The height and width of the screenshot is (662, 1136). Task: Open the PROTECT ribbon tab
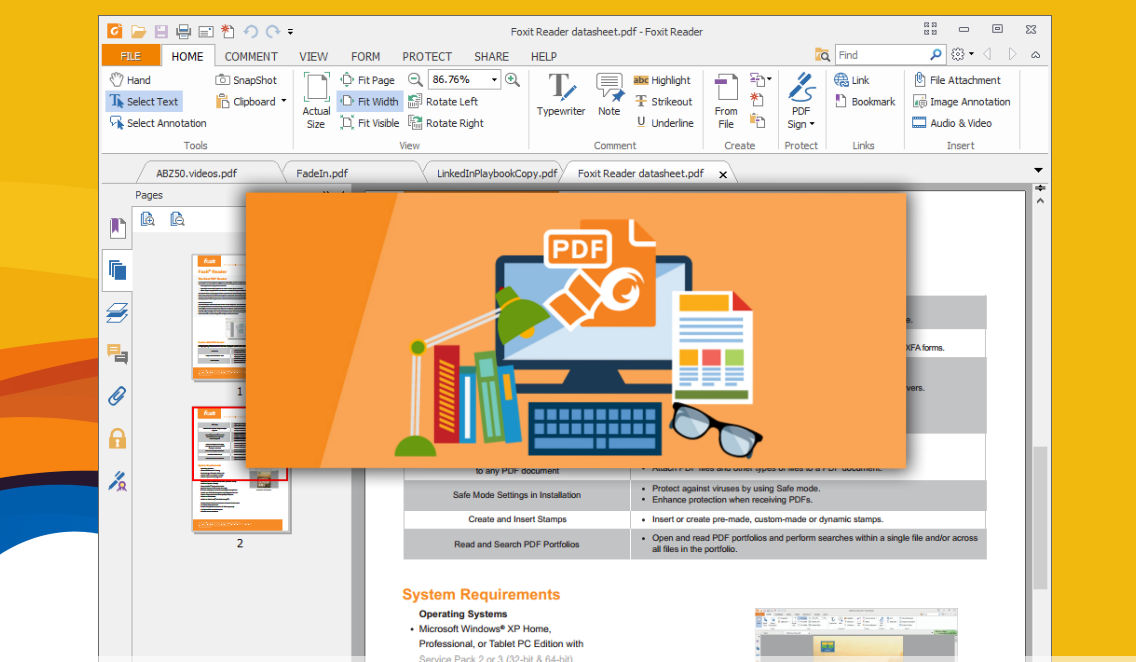tap(427, 57)
